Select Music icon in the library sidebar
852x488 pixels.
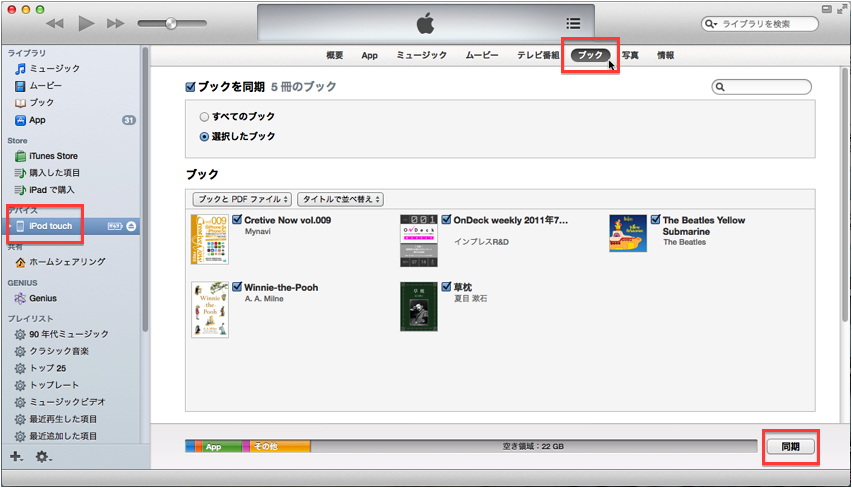(x=20, y=68)
